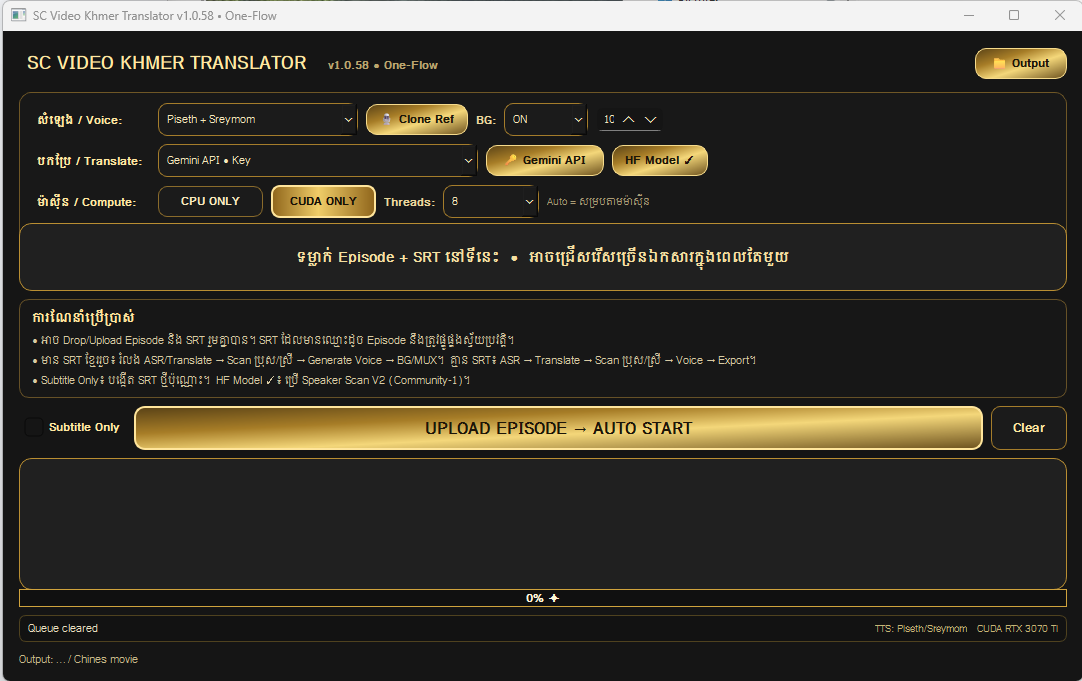The image size is (1082, 681).
Task: Open the Voice dropdown Piseth + Sreymom
Action: click(257, 119)
